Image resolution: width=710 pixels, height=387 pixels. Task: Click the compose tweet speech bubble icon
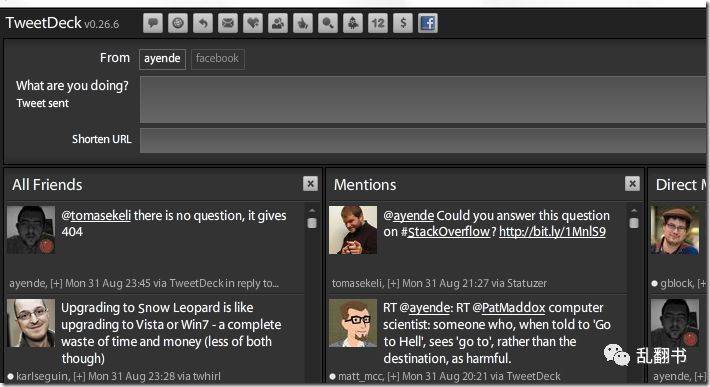153,23
